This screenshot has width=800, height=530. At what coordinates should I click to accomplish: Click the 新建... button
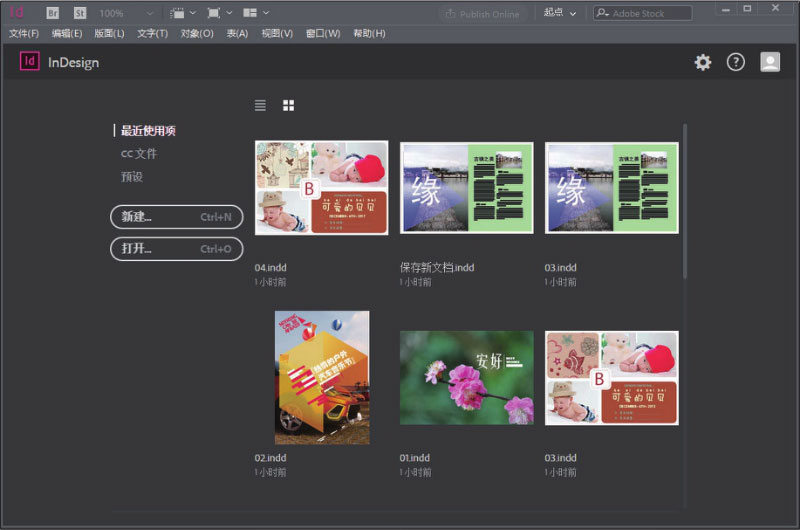pyautogui.click(x=176, y=217)
